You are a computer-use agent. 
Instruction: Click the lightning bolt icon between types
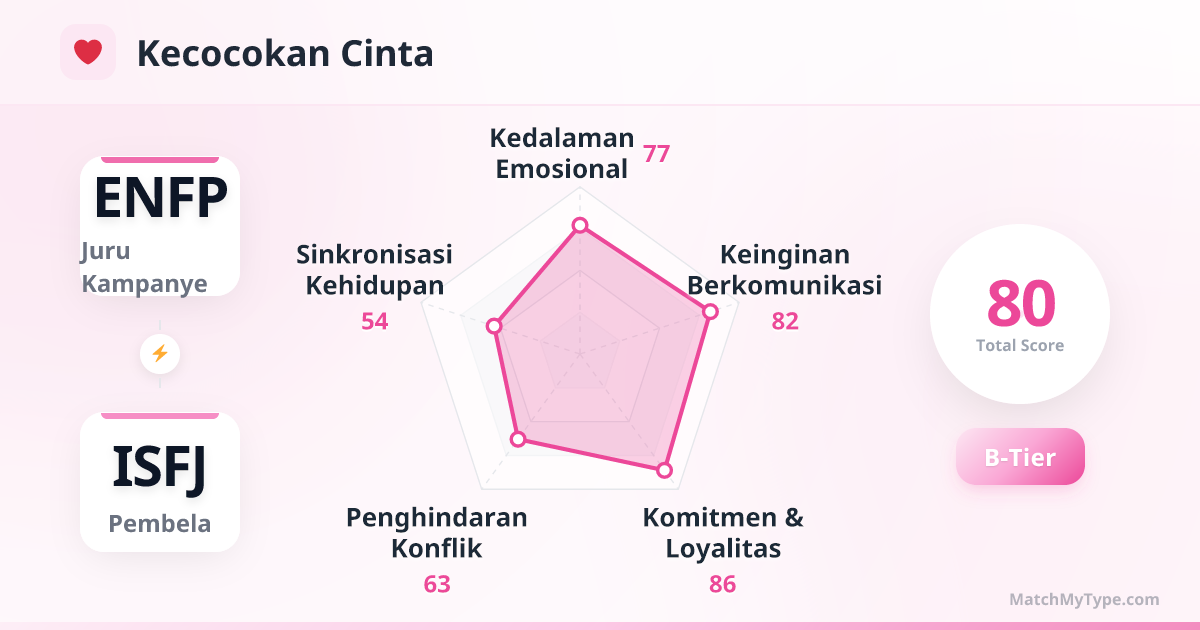pyautogui.click(x=160, y=354)
